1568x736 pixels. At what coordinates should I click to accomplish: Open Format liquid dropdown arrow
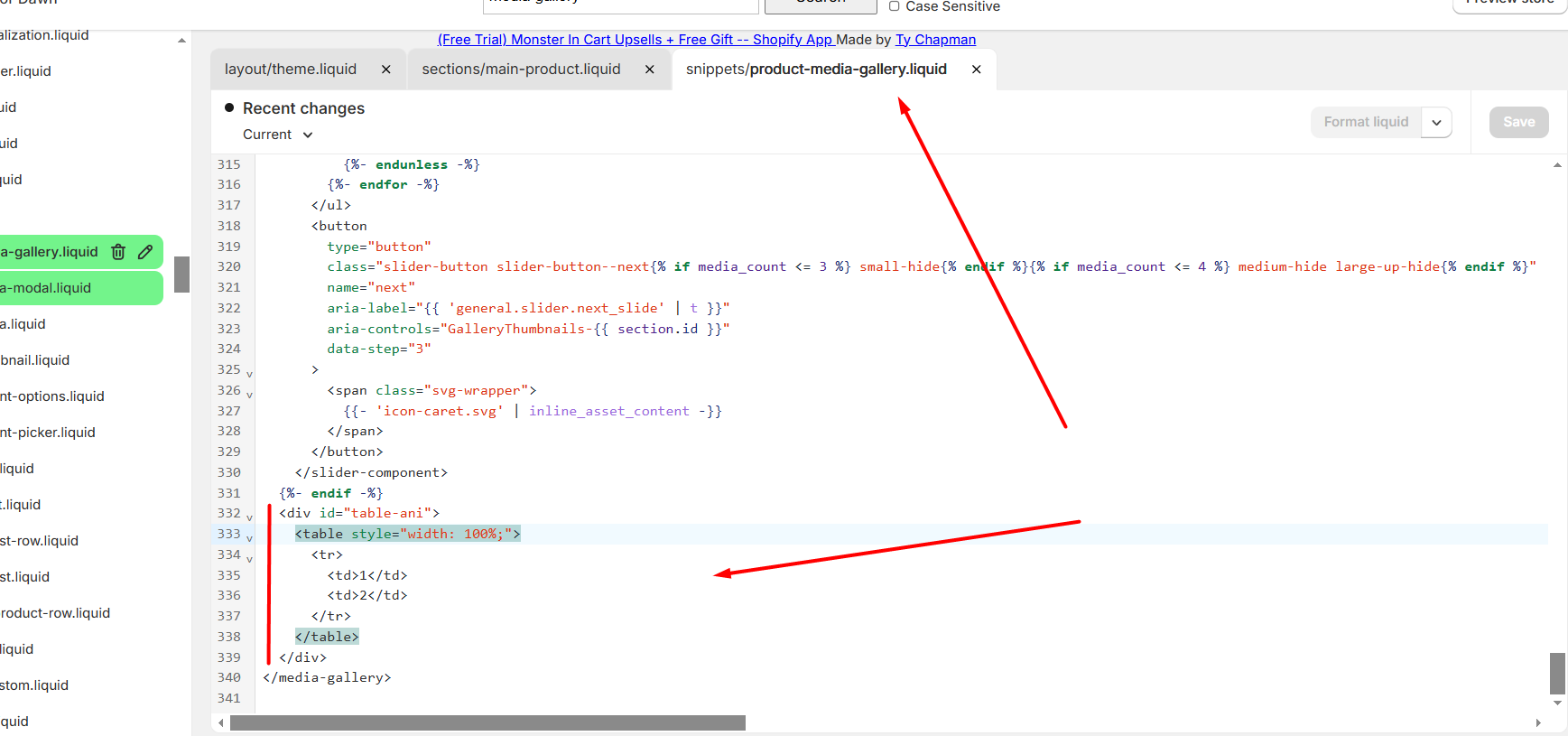(1436, 122)
